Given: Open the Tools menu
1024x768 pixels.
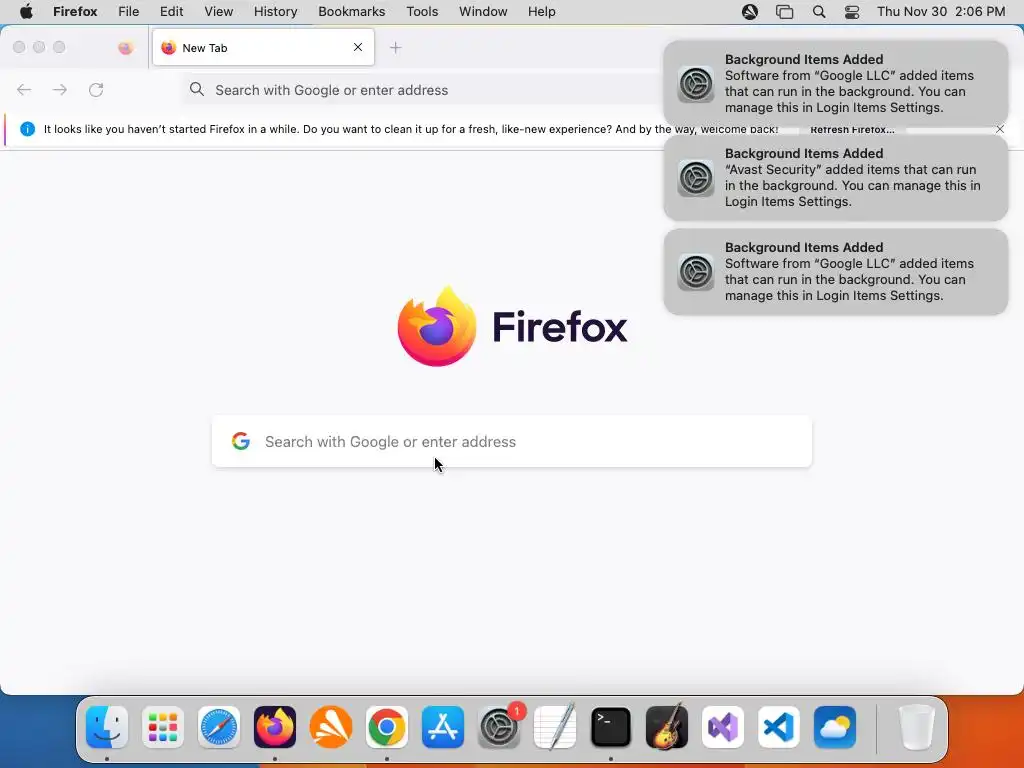Looking at the screenshot, I should (422, 11).
